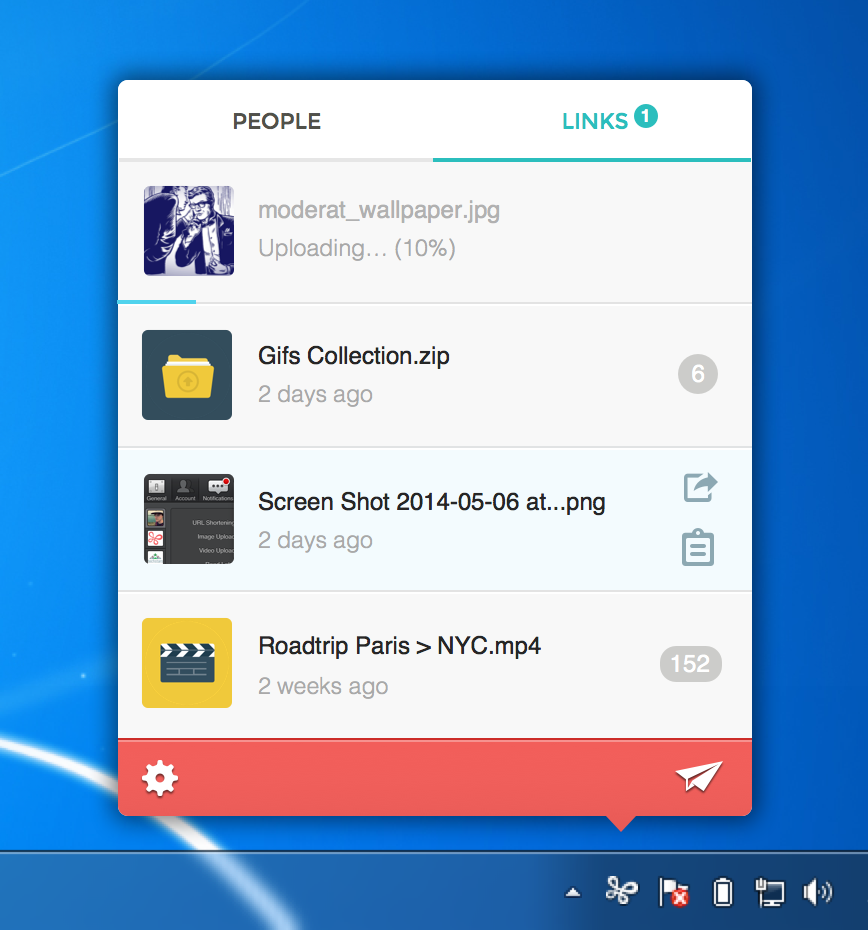Click the 152 views badge for Roadtrip video
This screenshot has height=930, width=868.
coord(691,664)
